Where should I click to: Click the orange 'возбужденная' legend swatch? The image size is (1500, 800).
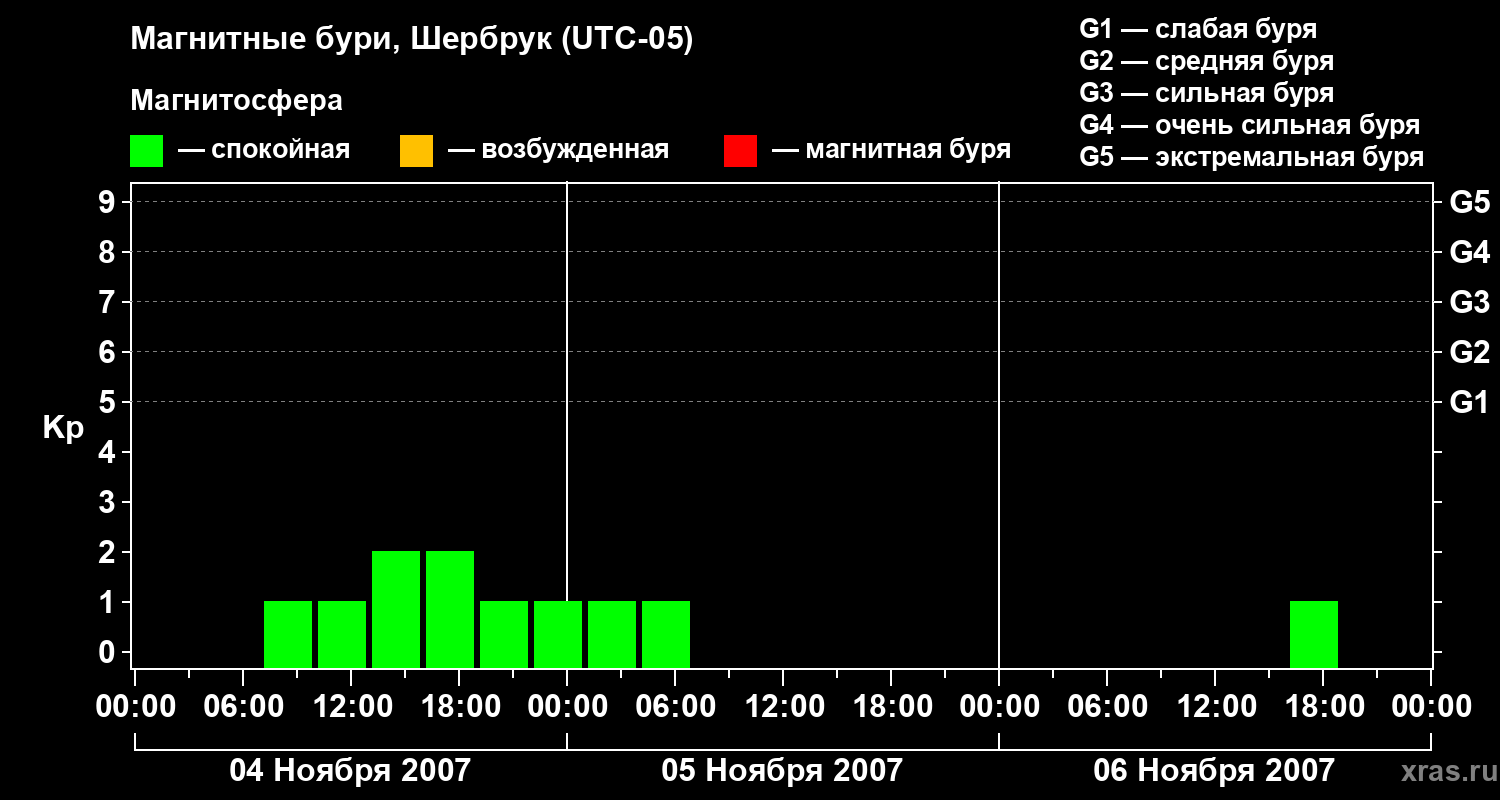(x=416, y=151)
